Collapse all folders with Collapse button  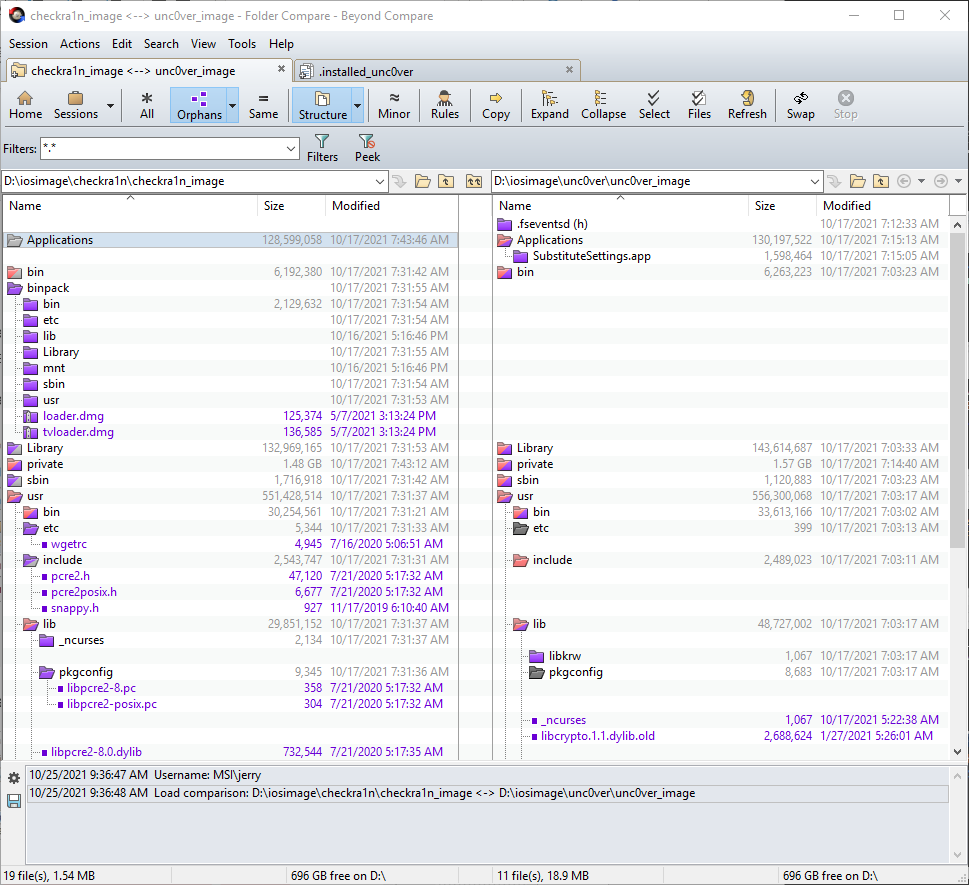(603, 105)
